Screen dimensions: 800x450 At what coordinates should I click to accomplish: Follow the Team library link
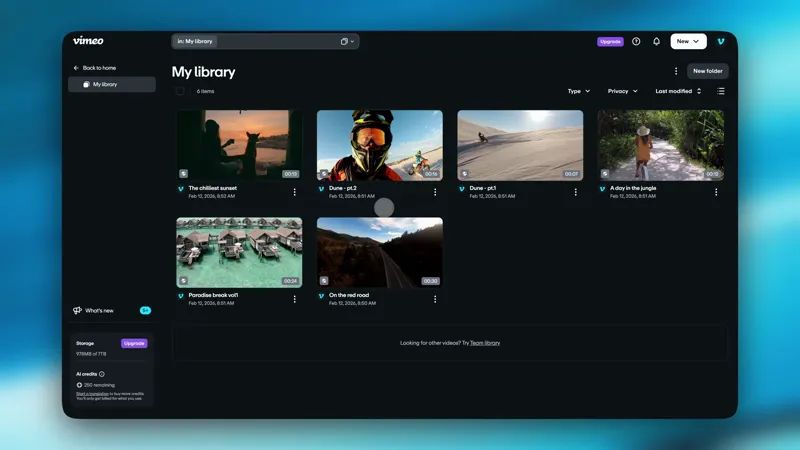point(485,343)
